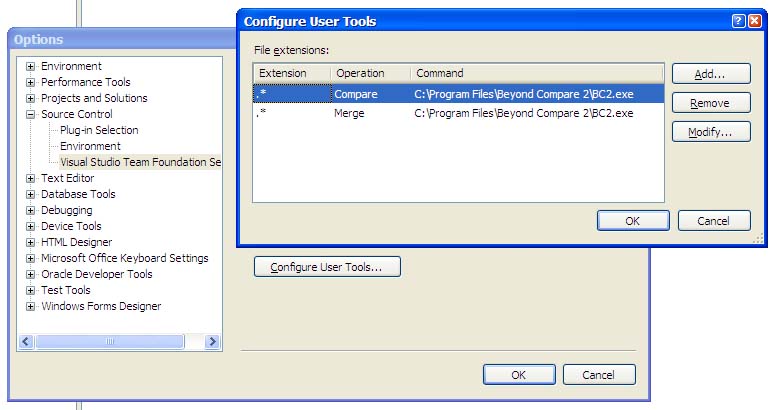Select Oracle Developer Tools label
Image resolution: width=776 pixels, height=410 pixels.
coord(97,274)
